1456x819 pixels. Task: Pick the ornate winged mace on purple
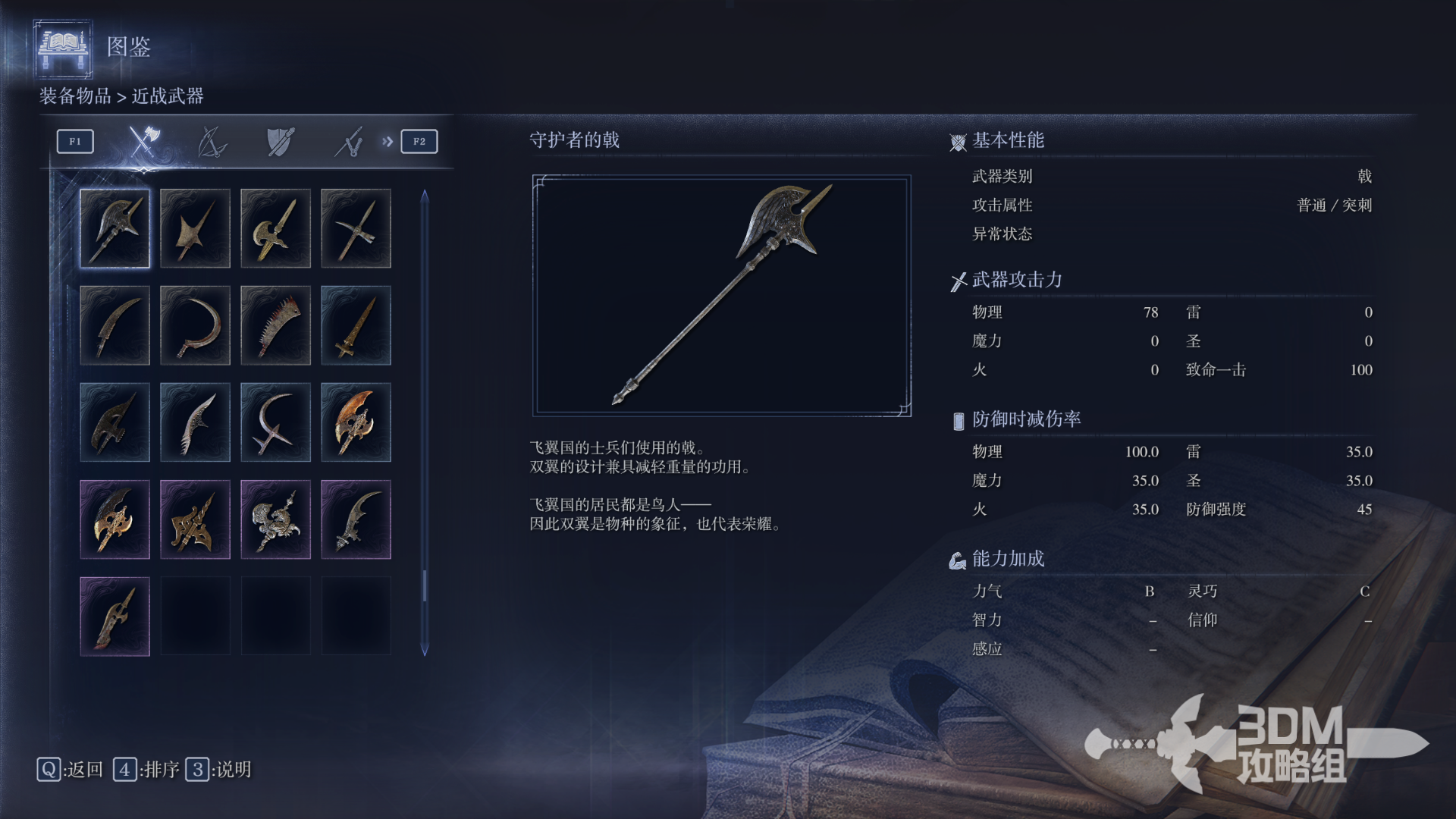click(275, 519)
